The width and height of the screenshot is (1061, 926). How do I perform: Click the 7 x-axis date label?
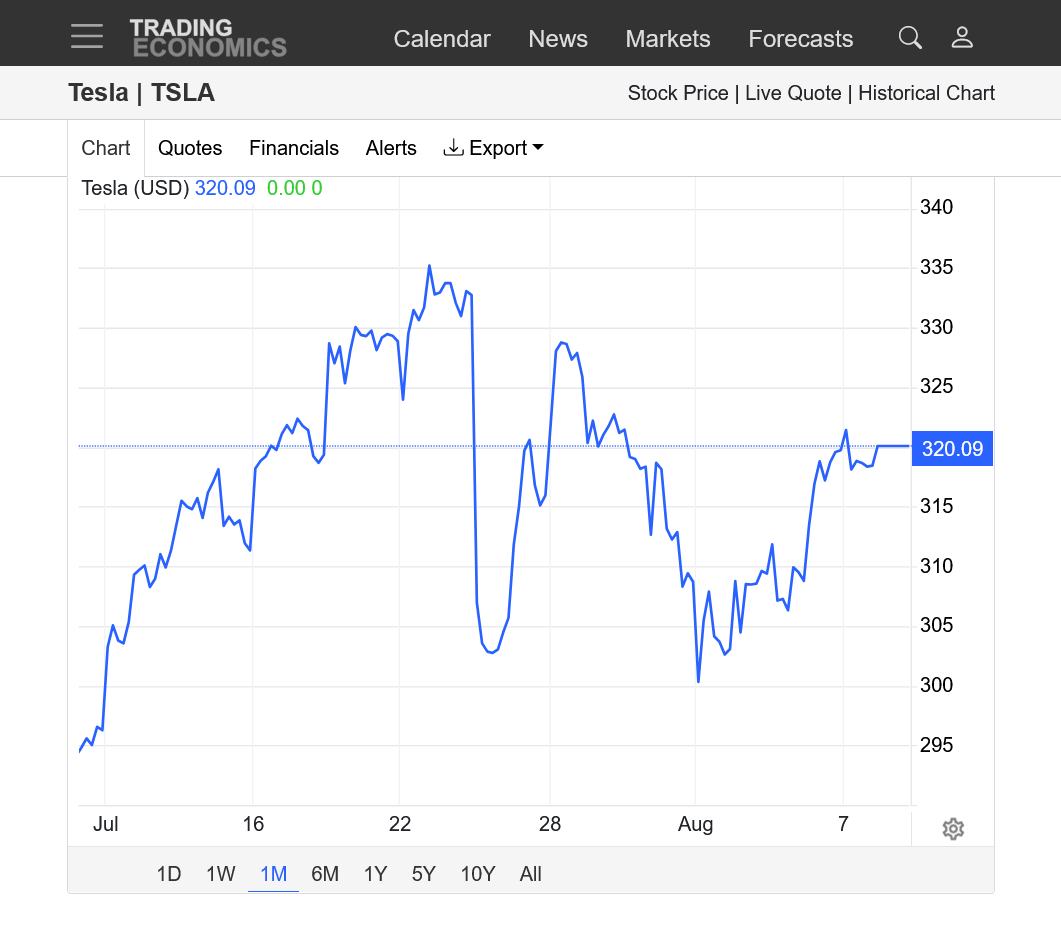coord(843,824)
